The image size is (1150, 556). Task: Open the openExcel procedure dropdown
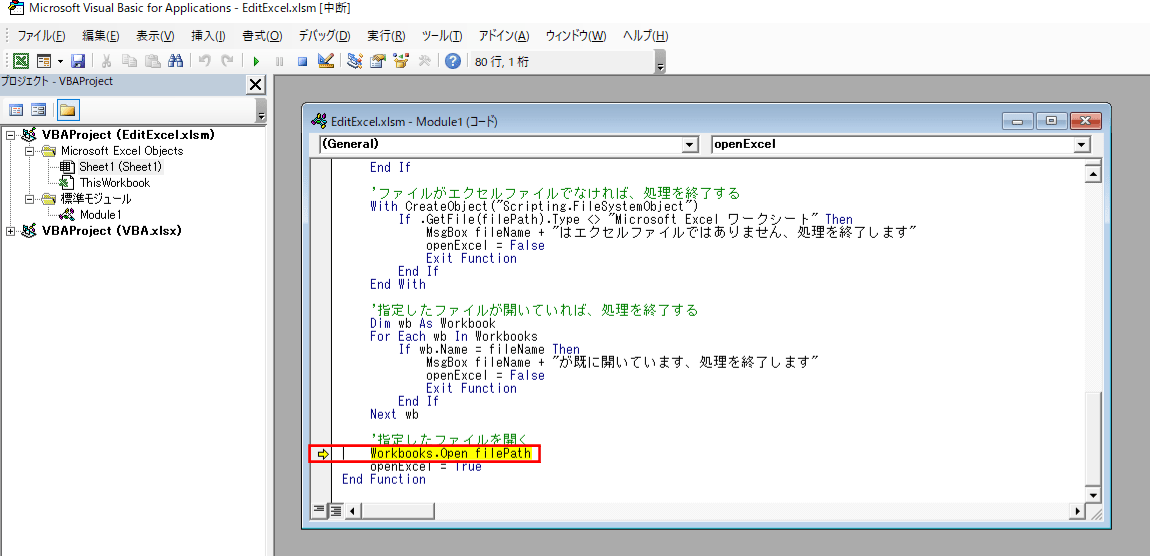point(1081,145)
